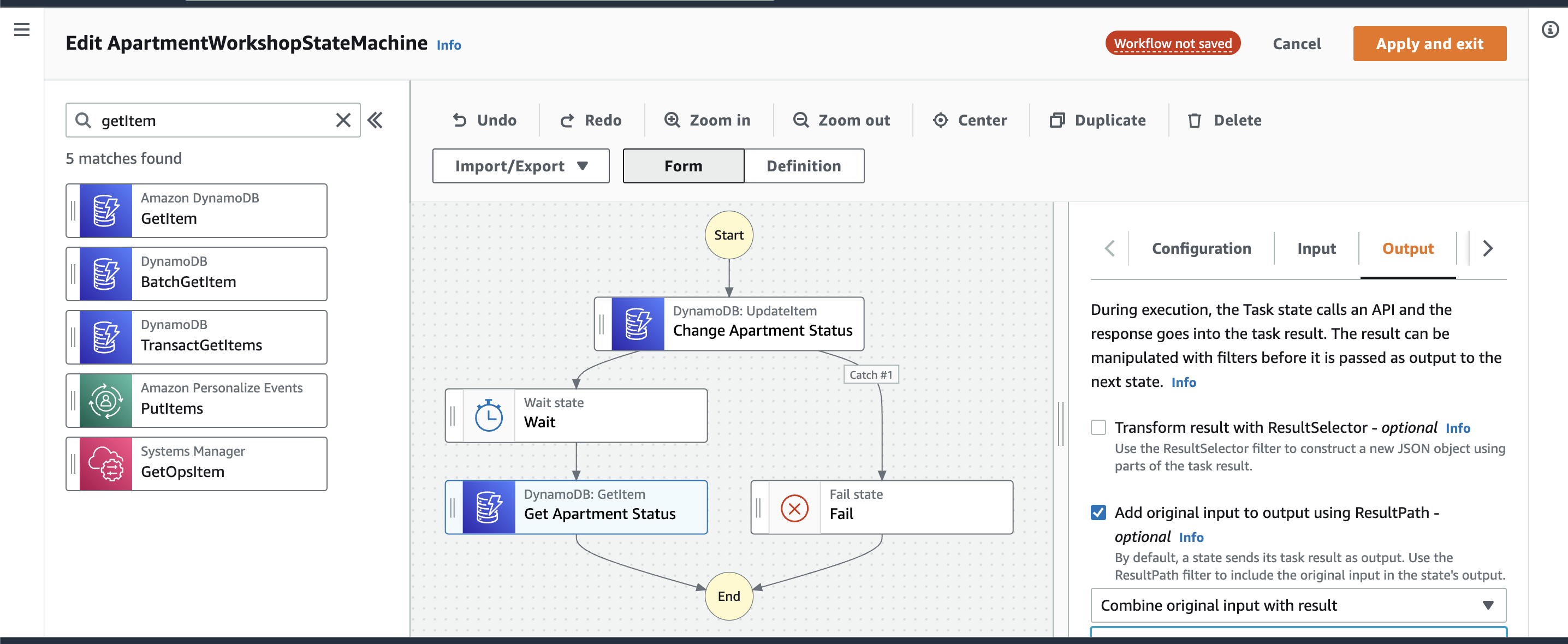Select the DynamoDB TransactGetItems icon

[105, 337]
